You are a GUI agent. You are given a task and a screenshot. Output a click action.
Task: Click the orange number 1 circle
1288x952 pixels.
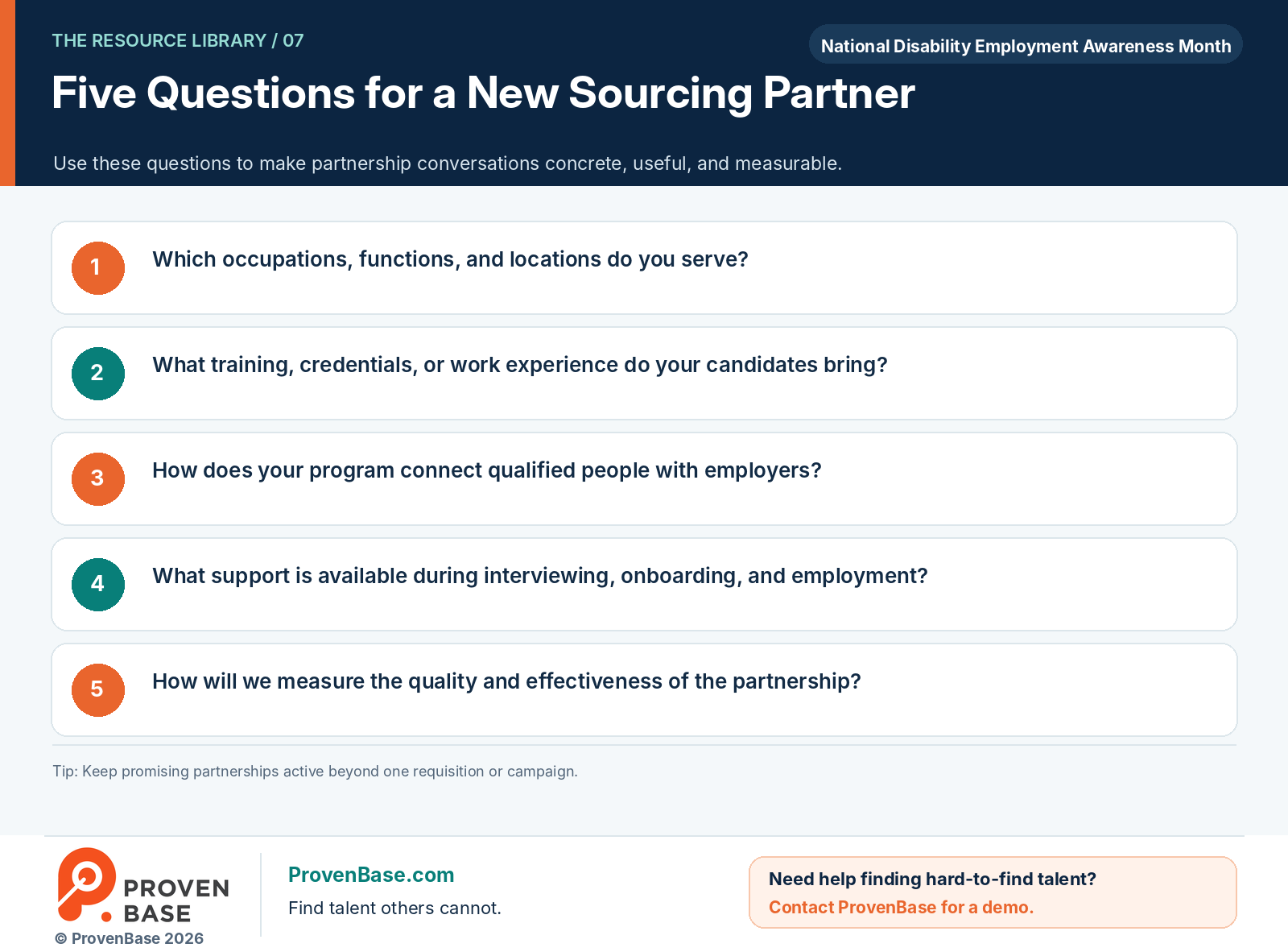(x=98, y=268)
